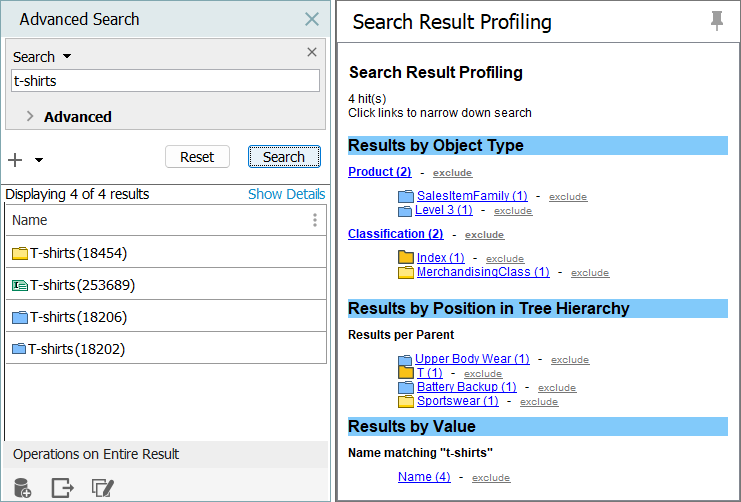Click the export results icon
Screen dimensions: 741x502
click(62, 487)
